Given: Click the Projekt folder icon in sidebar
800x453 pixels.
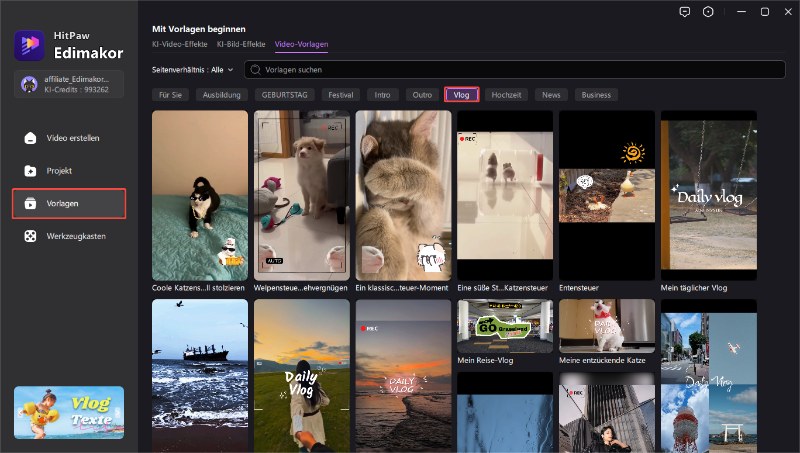Looking at the screenshot, I should click(31, 171).
